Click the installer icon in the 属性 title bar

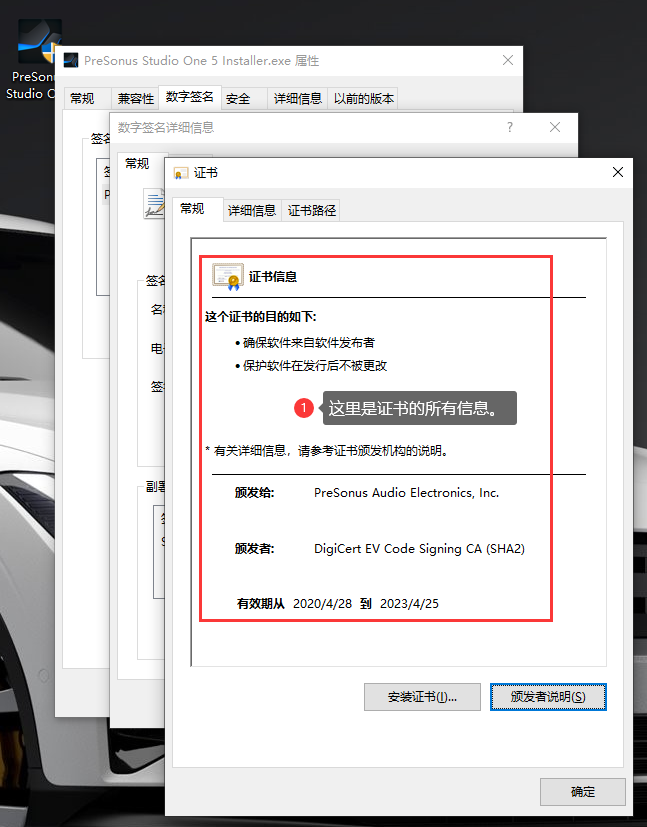[71, 61]
